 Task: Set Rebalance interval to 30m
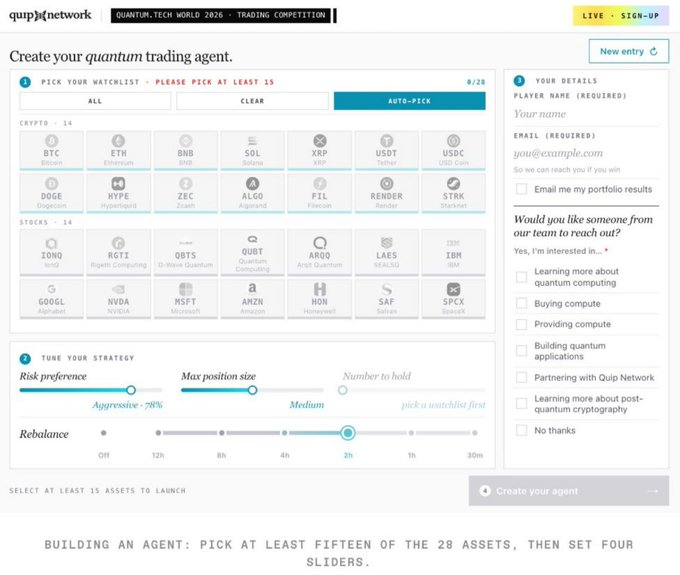(475, 433)
